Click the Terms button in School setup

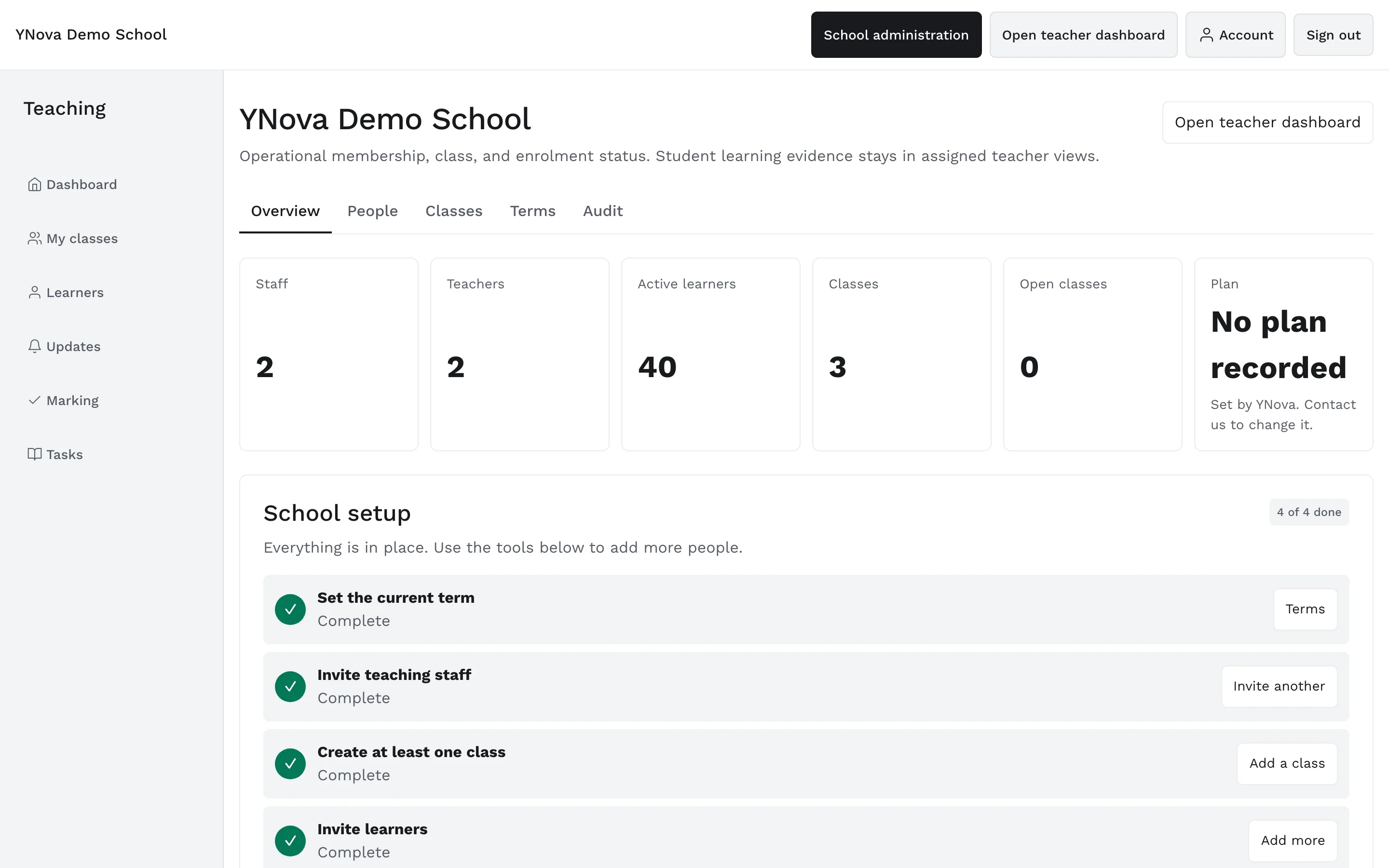point(1305,609)
